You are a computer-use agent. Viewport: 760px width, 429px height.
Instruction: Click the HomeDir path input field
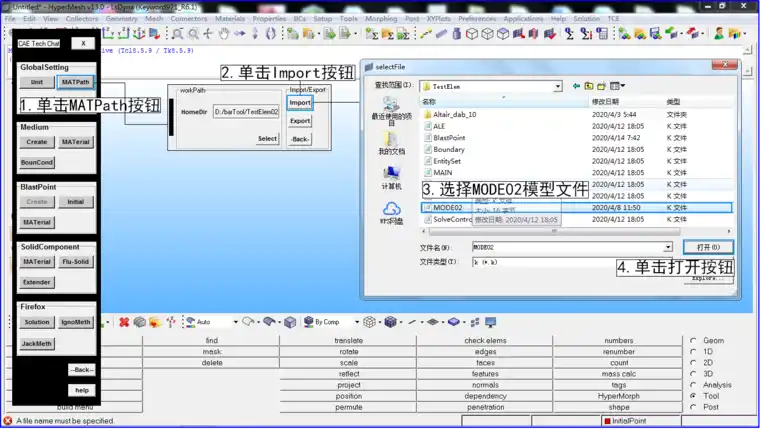[246, 112]
